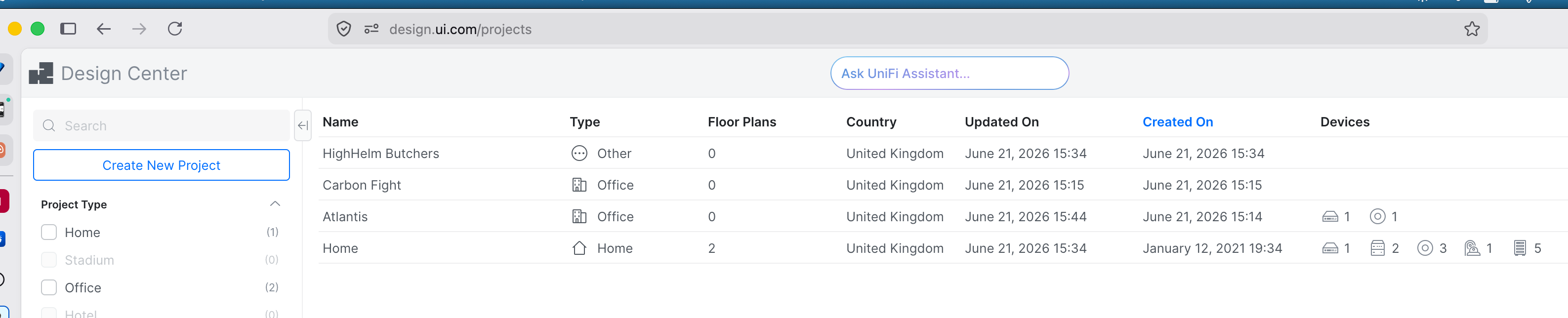Click United Kingdom in HighHelm Butchers row

(x=895, y=153)
